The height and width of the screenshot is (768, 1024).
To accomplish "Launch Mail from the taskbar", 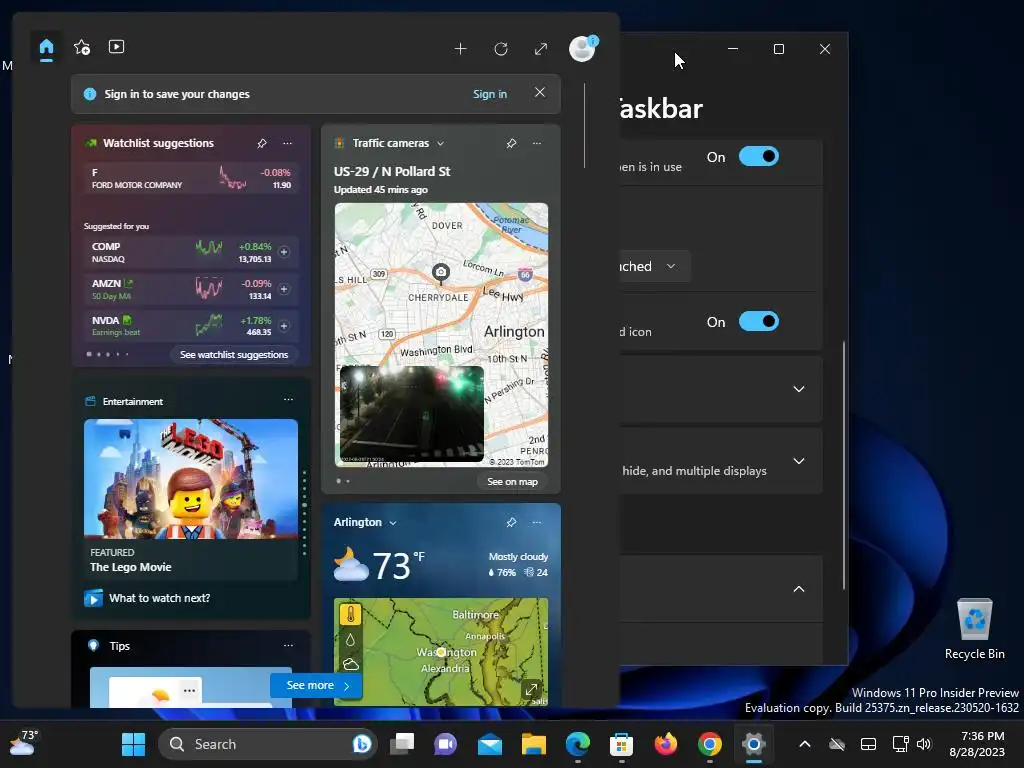I will point(490,744).
